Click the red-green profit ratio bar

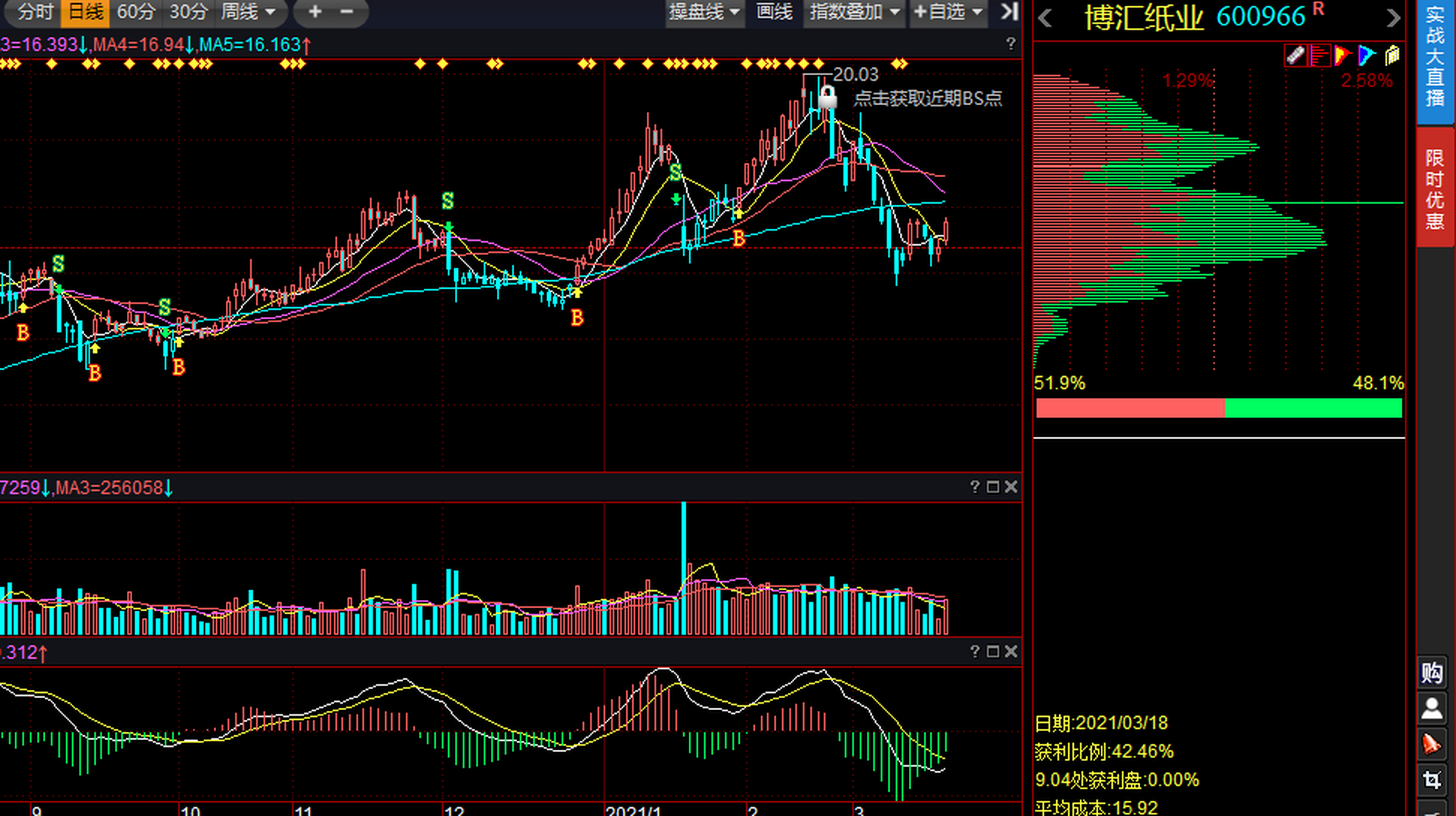pyautogui.click(x=1218, y=408)
